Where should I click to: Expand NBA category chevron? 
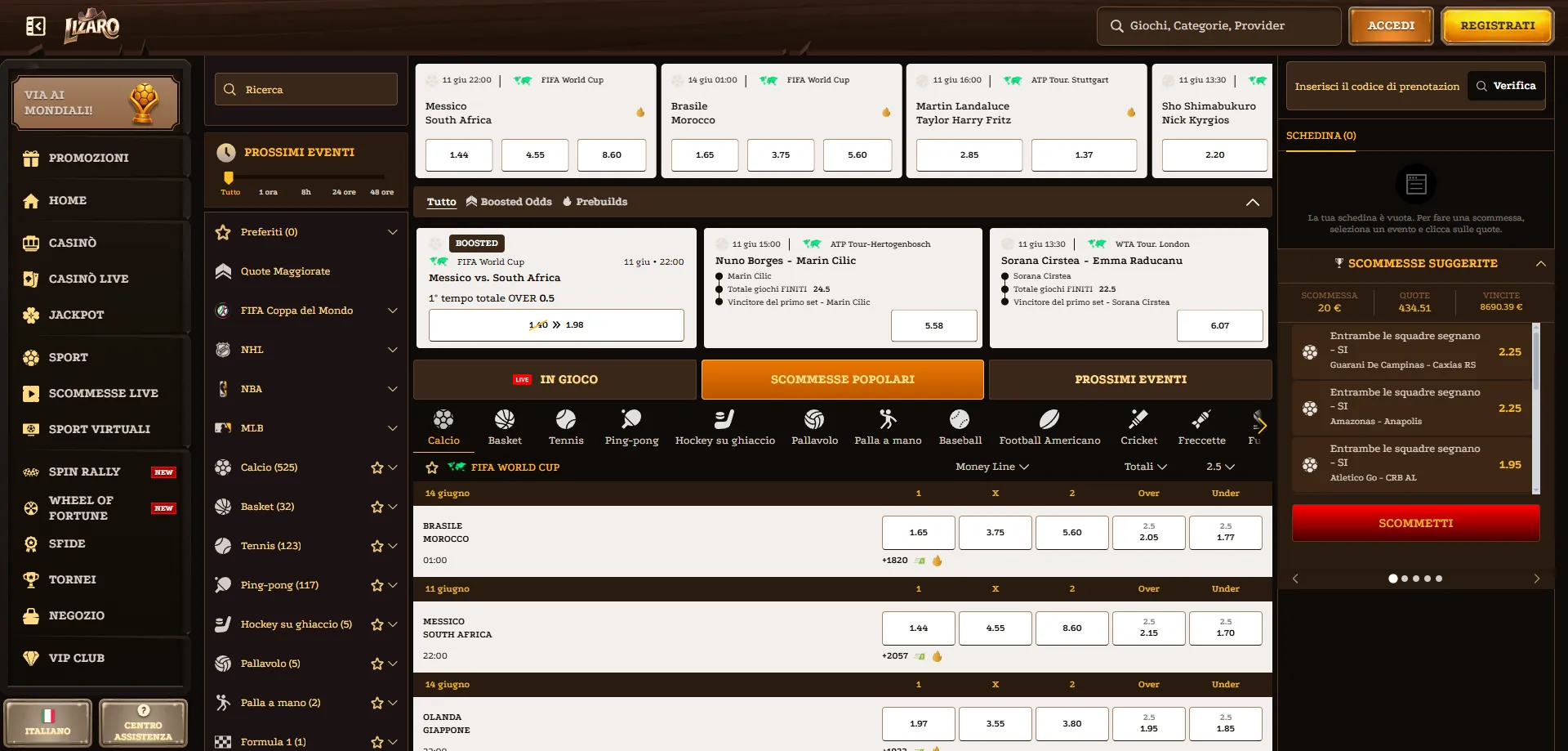pyautogui.click(x=393, y=389)
